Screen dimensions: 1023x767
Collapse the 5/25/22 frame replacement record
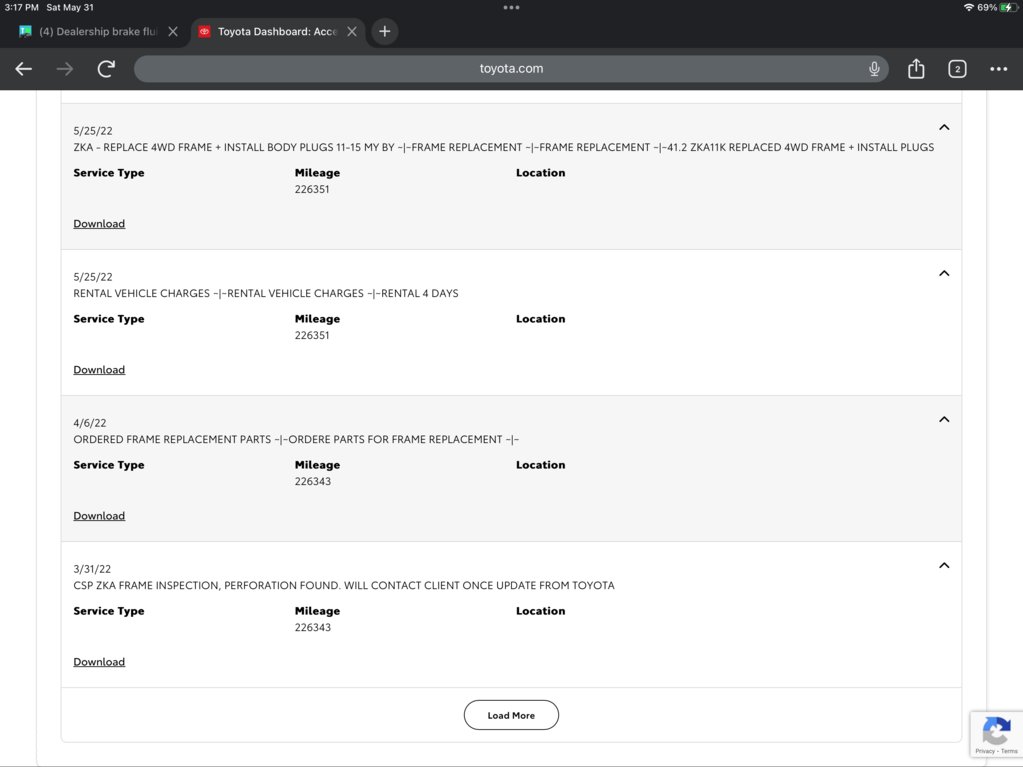[944, 127]
